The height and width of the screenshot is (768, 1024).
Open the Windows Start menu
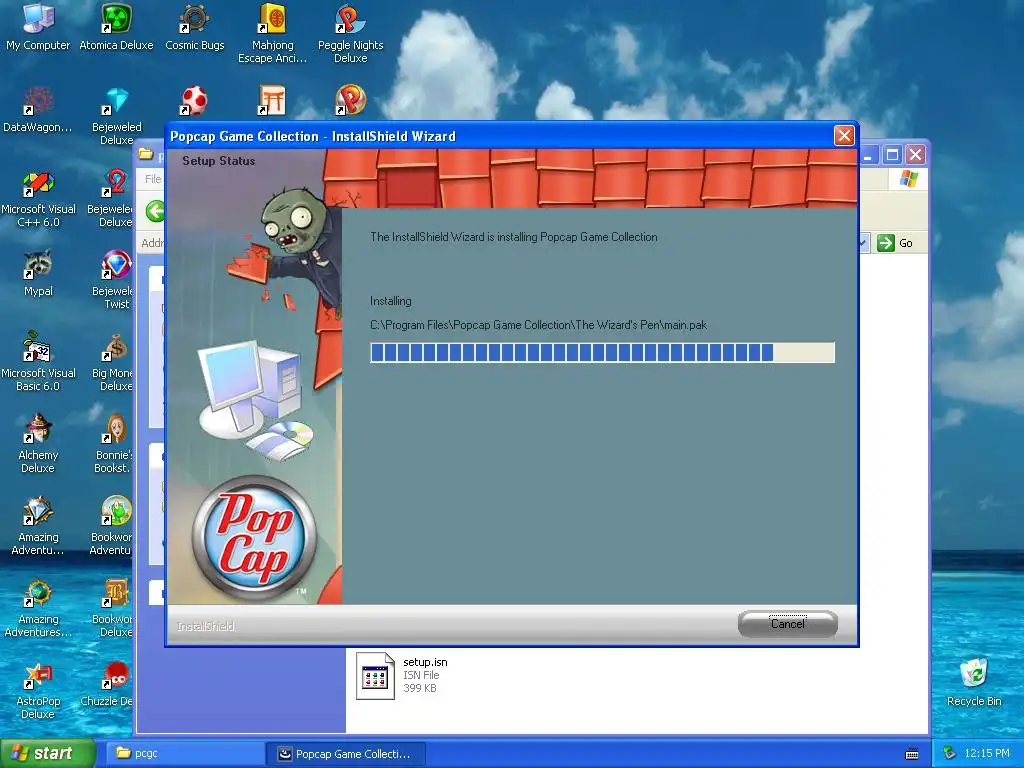point(48,753)
